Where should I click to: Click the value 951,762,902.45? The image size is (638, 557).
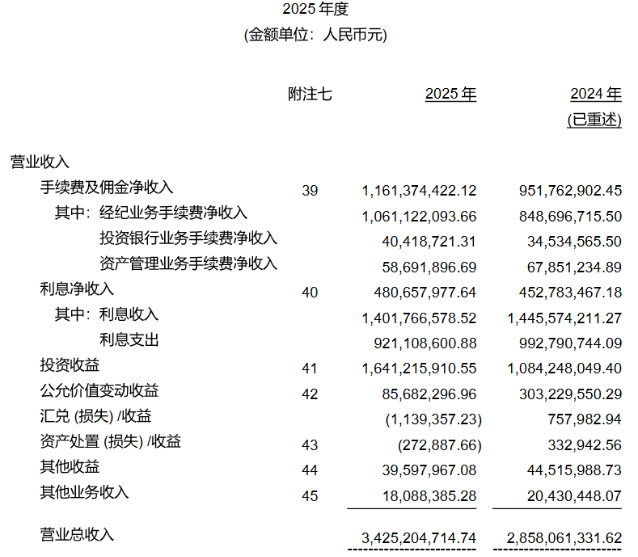[570, 190]
